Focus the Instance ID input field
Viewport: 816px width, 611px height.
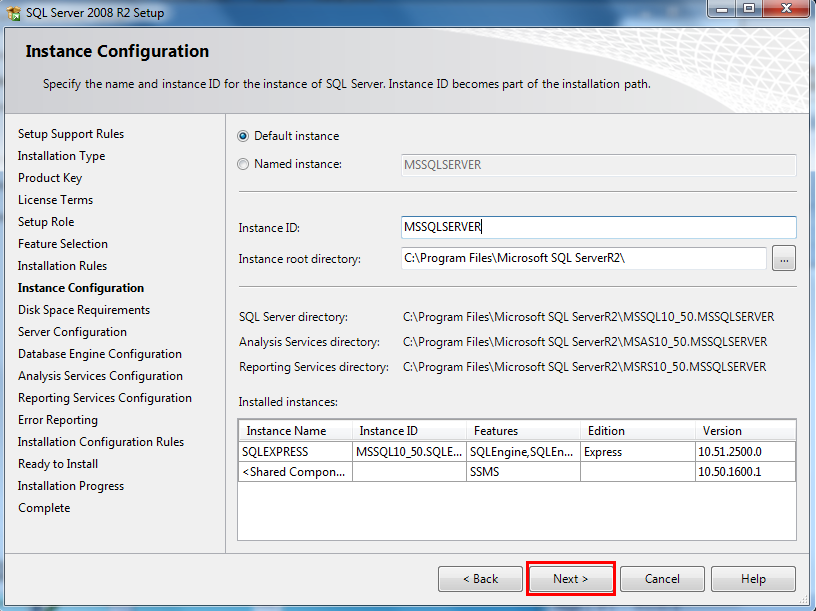tap(598, 227)
